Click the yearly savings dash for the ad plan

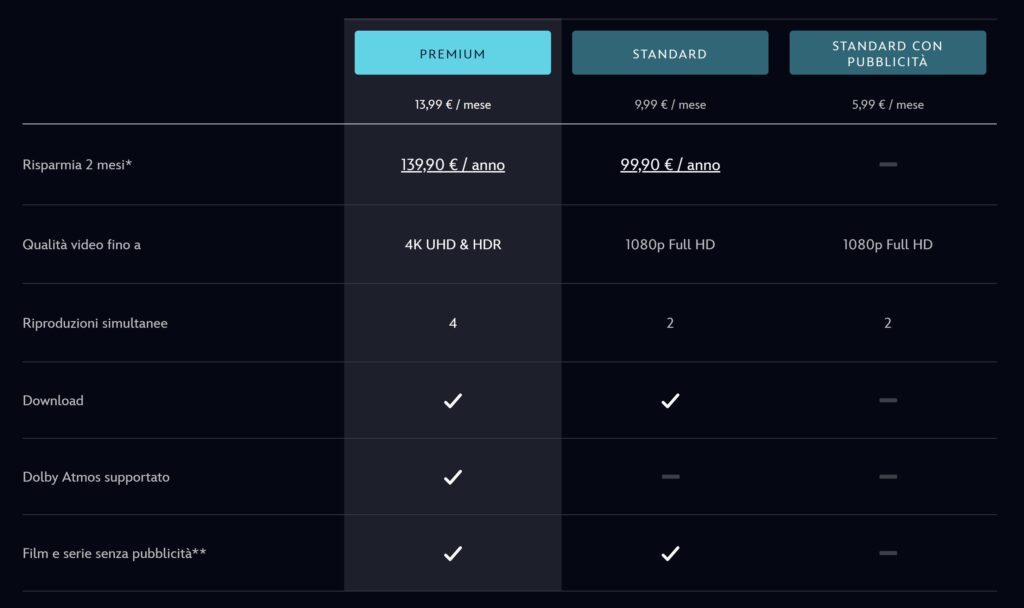tap(888, 164)
